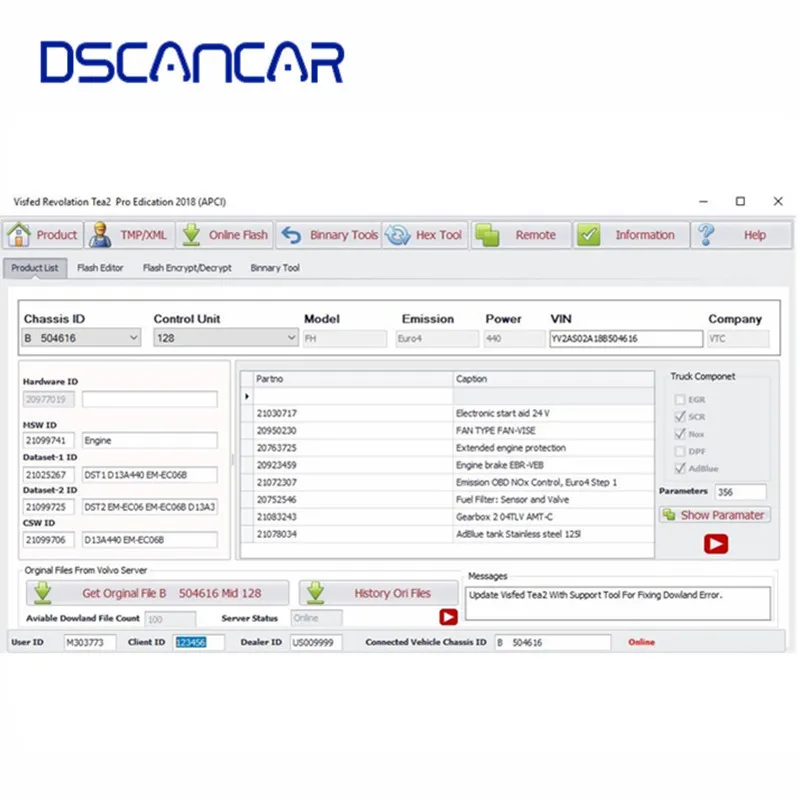Expand the Control Unit dropdown
Screen dimensions: 800x800
(x=290, y=338)
